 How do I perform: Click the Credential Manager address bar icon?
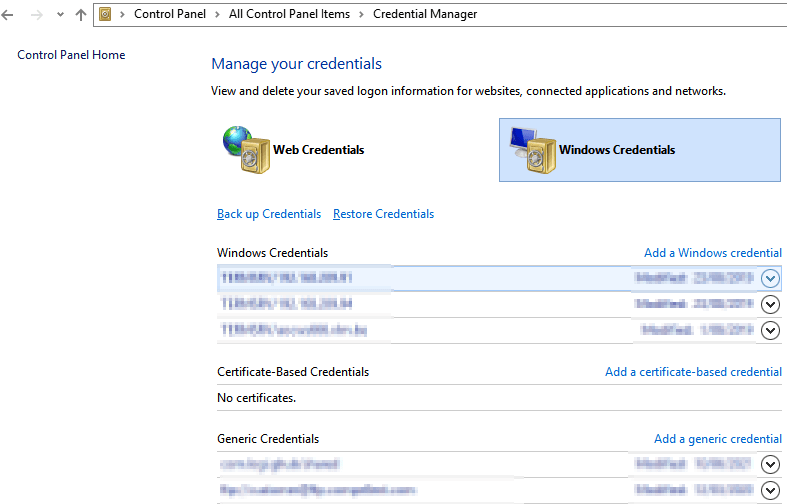point(105,14)
